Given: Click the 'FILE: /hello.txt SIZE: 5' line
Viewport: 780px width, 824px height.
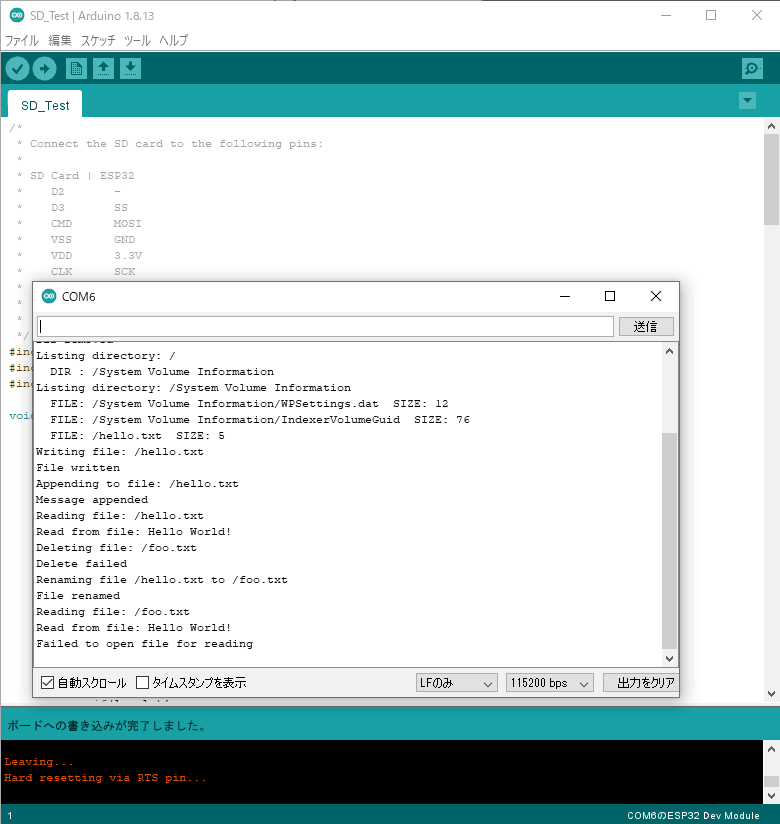Looking at the screenshot, I should 137,436.
